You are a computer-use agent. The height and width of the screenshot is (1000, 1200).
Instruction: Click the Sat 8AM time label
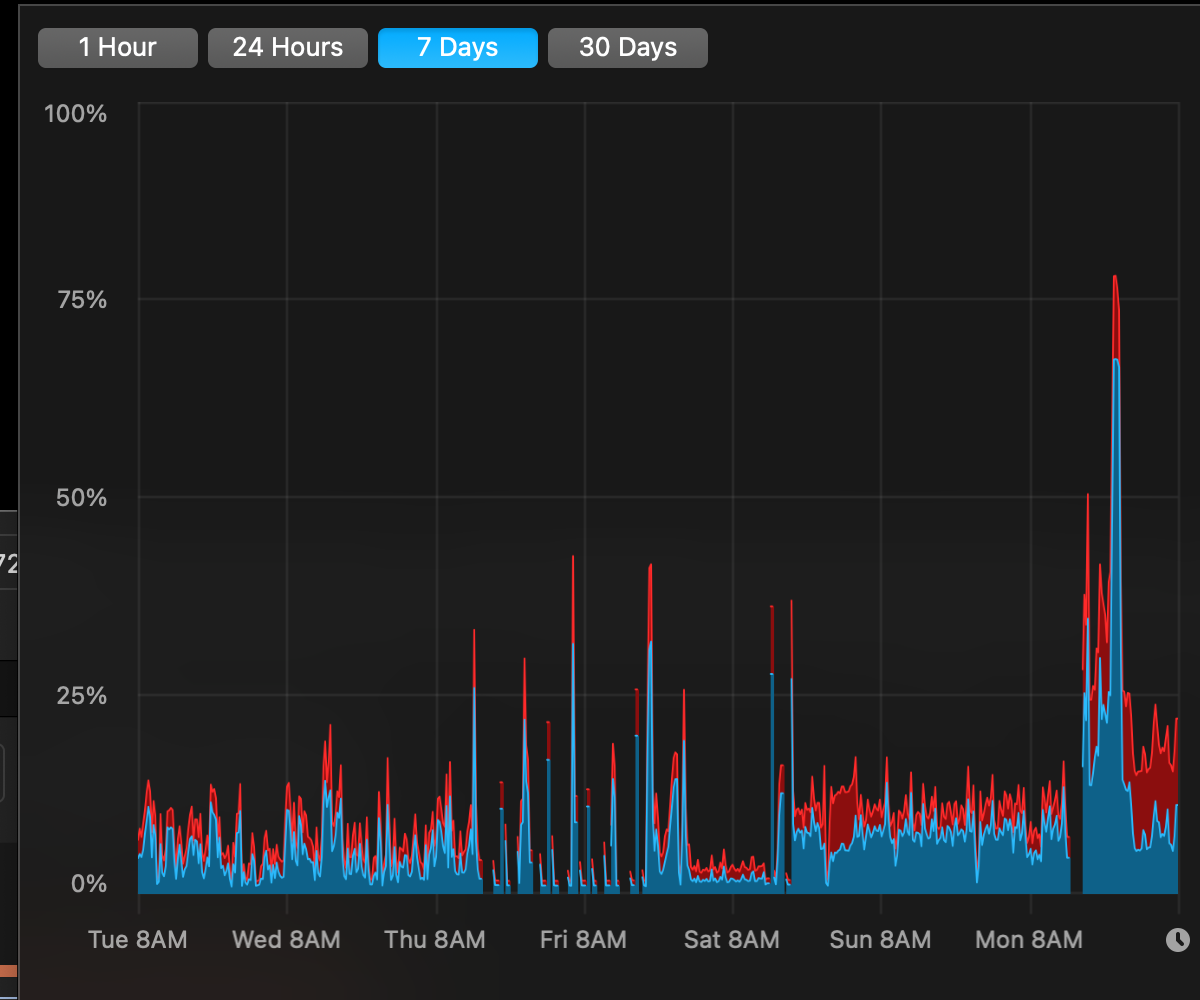click(x=732, y=940)
